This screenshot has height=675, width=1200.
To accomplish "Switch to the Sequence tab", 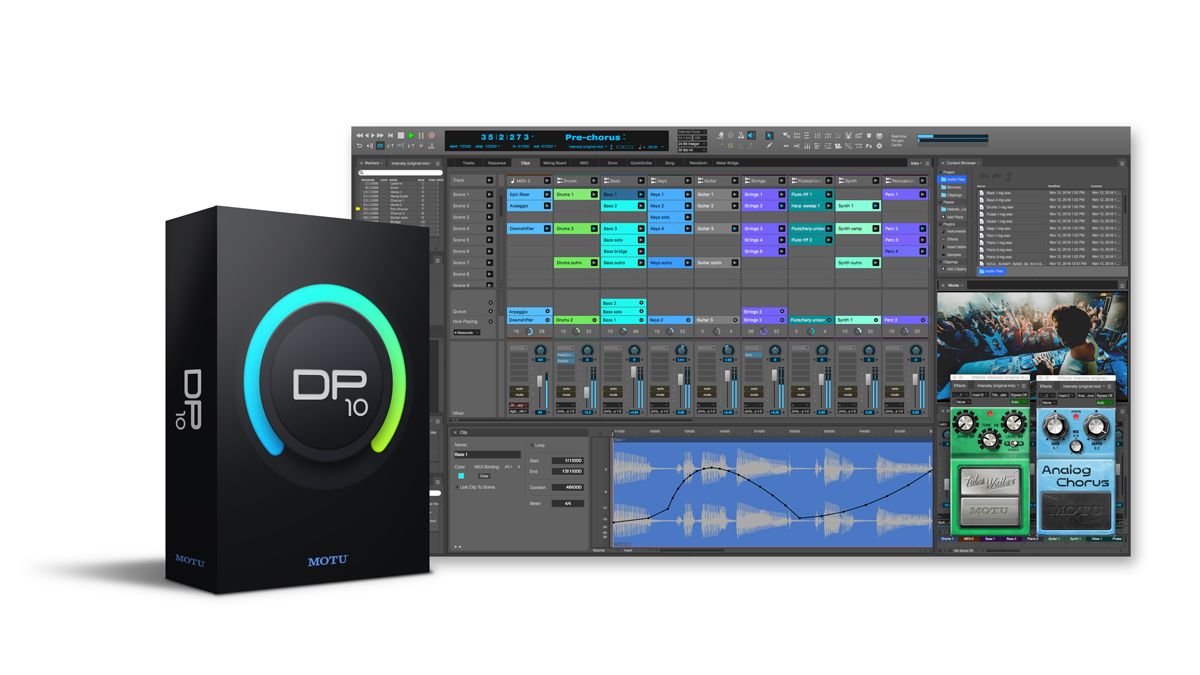I will [497, 163].
